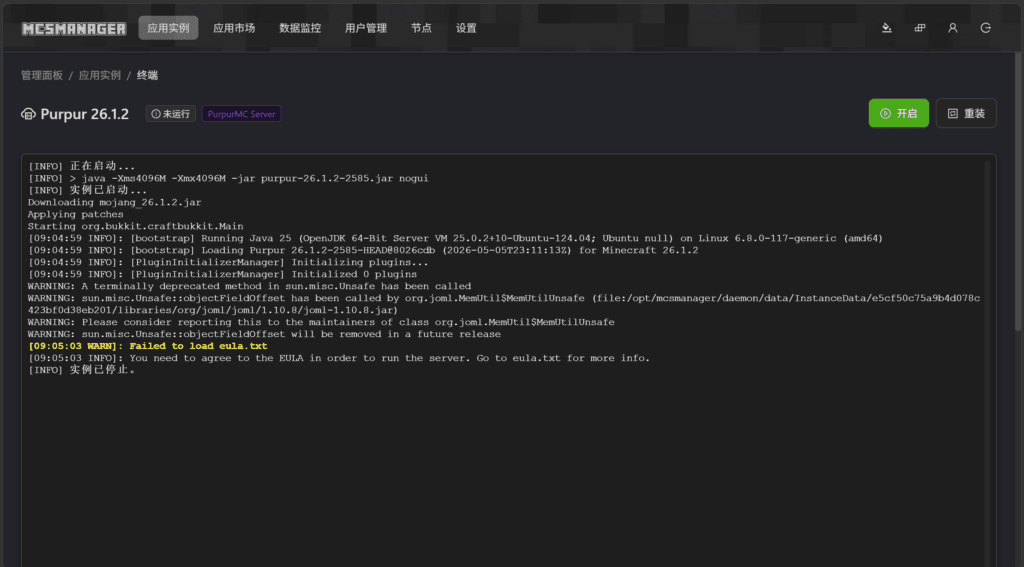Viewport: 1024px width, 567px height.
Task: Click the 'Running Java 25' bootstrap line
Action: (455, 238)
